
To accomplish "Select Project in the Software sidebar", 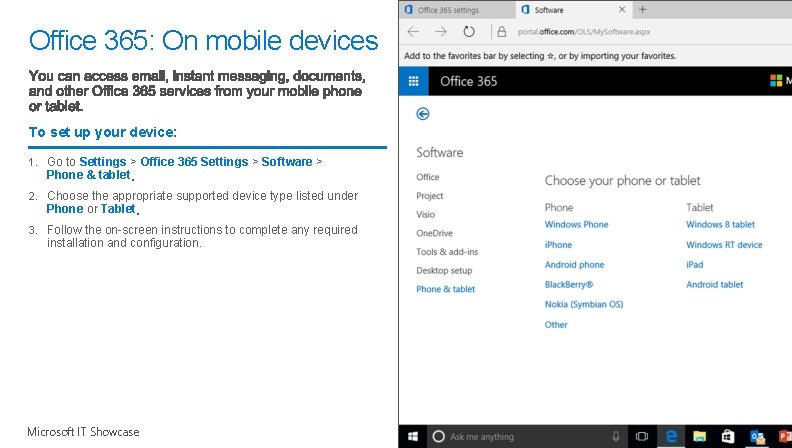I will pyautogui.click(x=430, y=196).
